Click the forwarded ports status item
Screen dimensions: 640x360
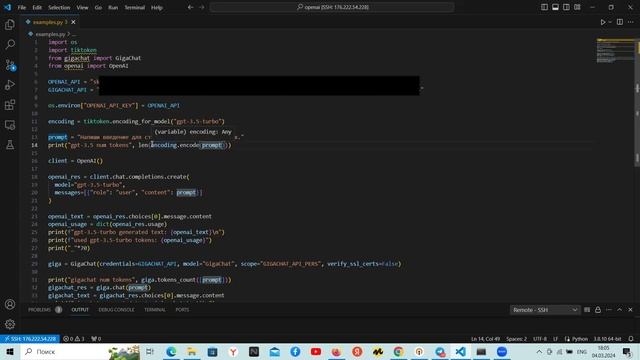[96, 339]
